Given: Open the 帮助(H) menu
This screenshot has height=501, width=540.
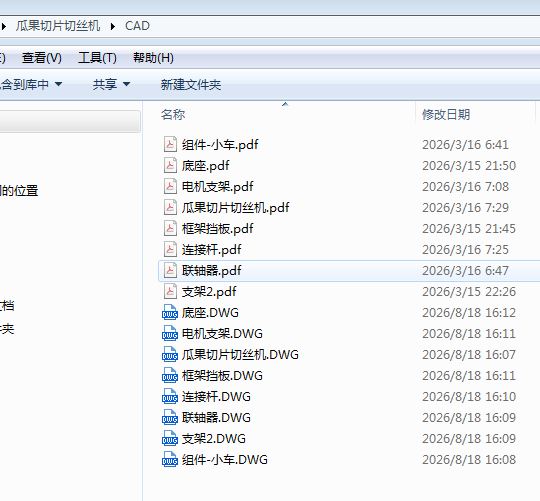Looking at the screenshot, I should click(153, 58).
